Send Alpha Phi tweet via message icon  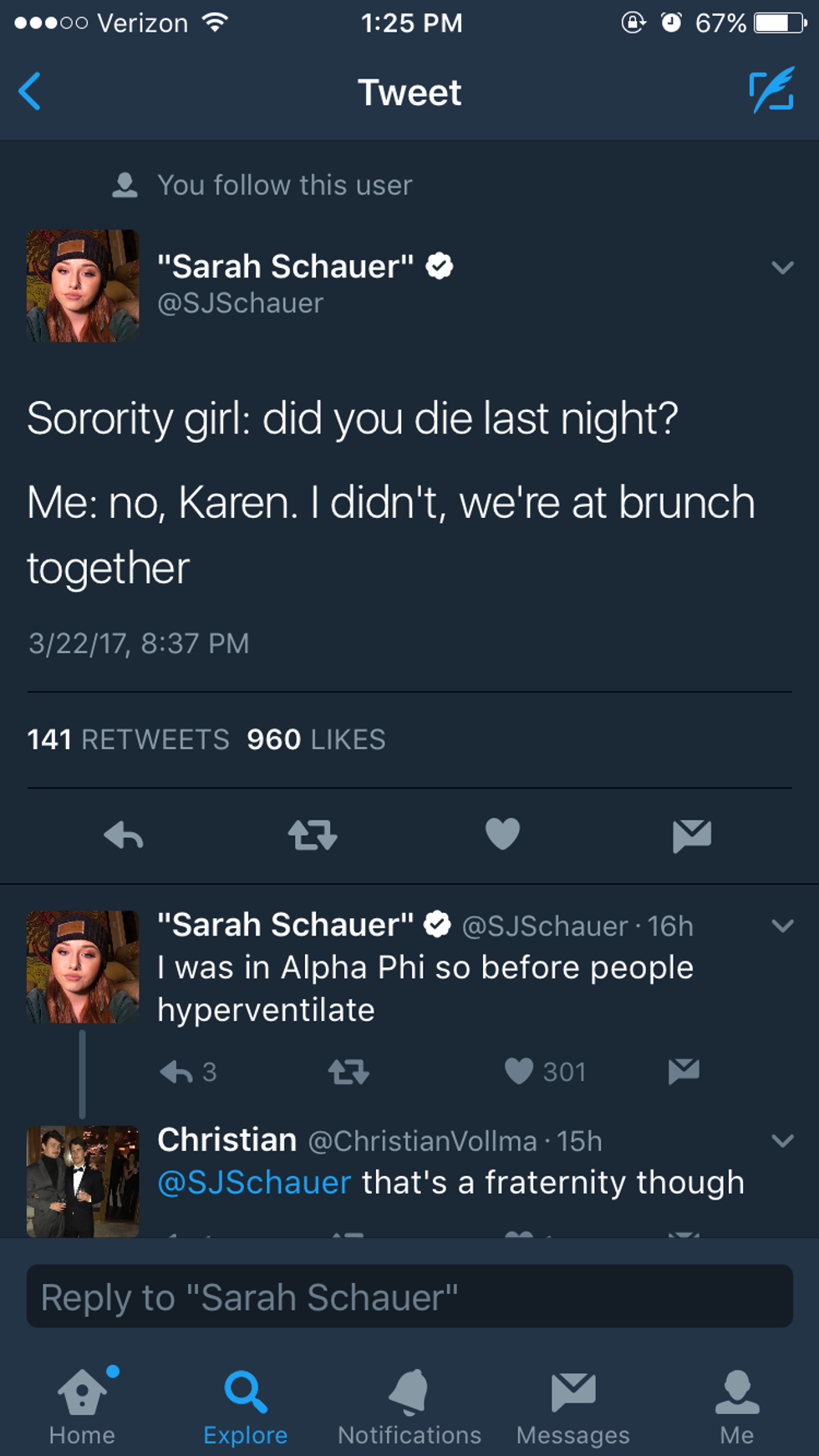click(x=684, y=1071)
